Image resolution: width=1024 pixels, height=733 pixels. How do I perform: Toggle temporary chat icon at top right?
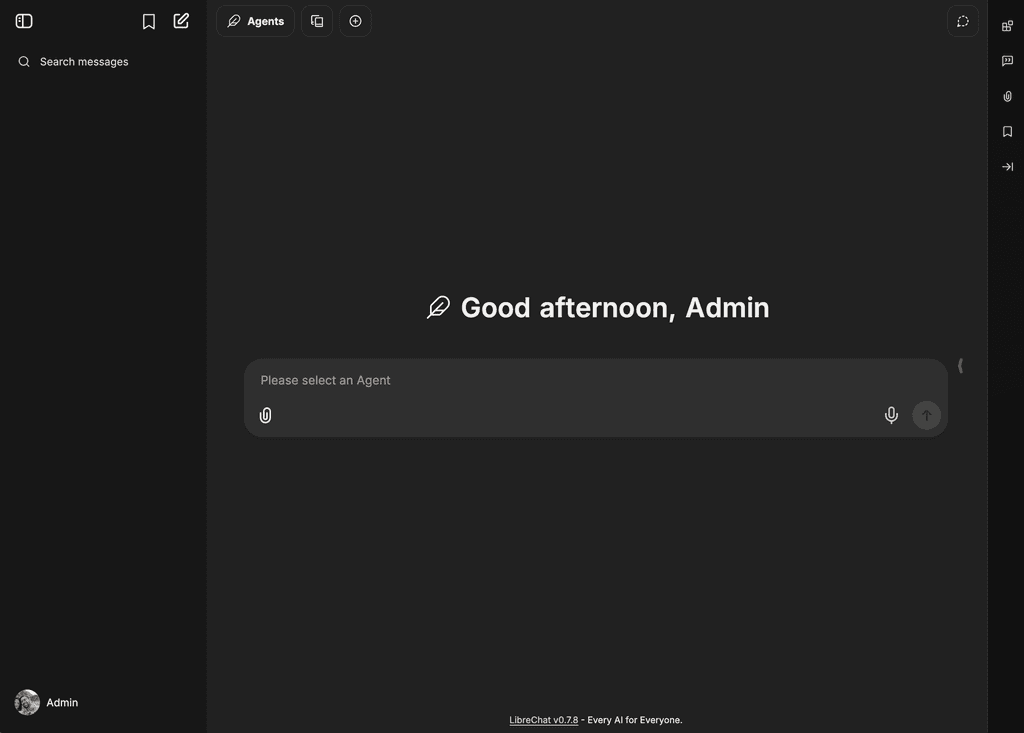tap(962, 21)
